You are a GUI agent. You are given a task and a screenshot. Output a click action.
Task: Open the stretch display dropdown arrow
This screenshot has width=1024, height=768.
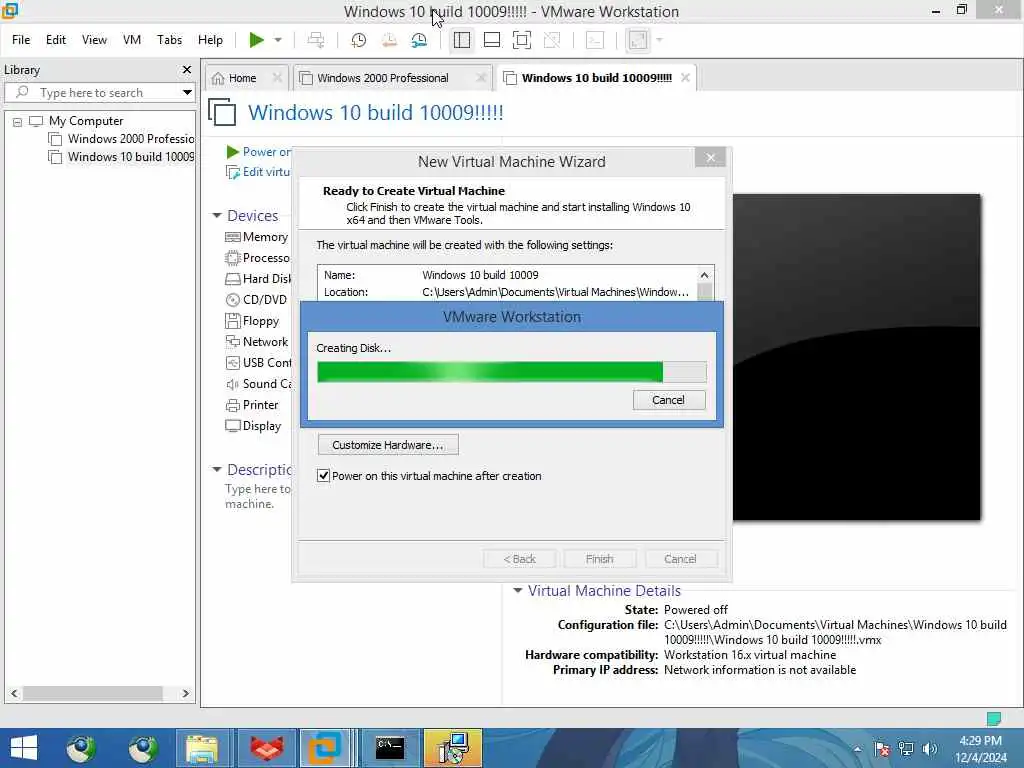659,40
